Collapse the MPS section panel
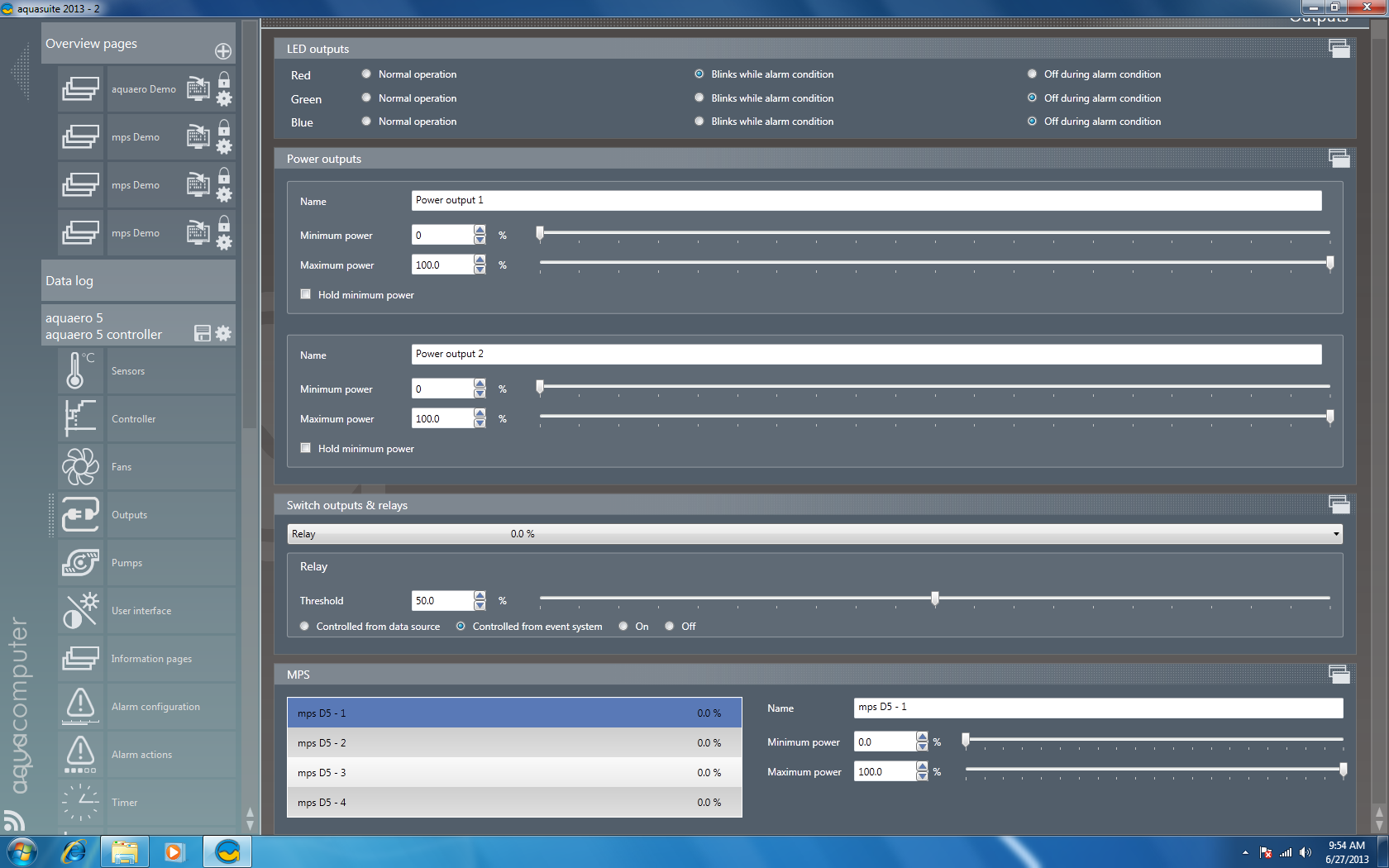 (x=1339, y=675)
